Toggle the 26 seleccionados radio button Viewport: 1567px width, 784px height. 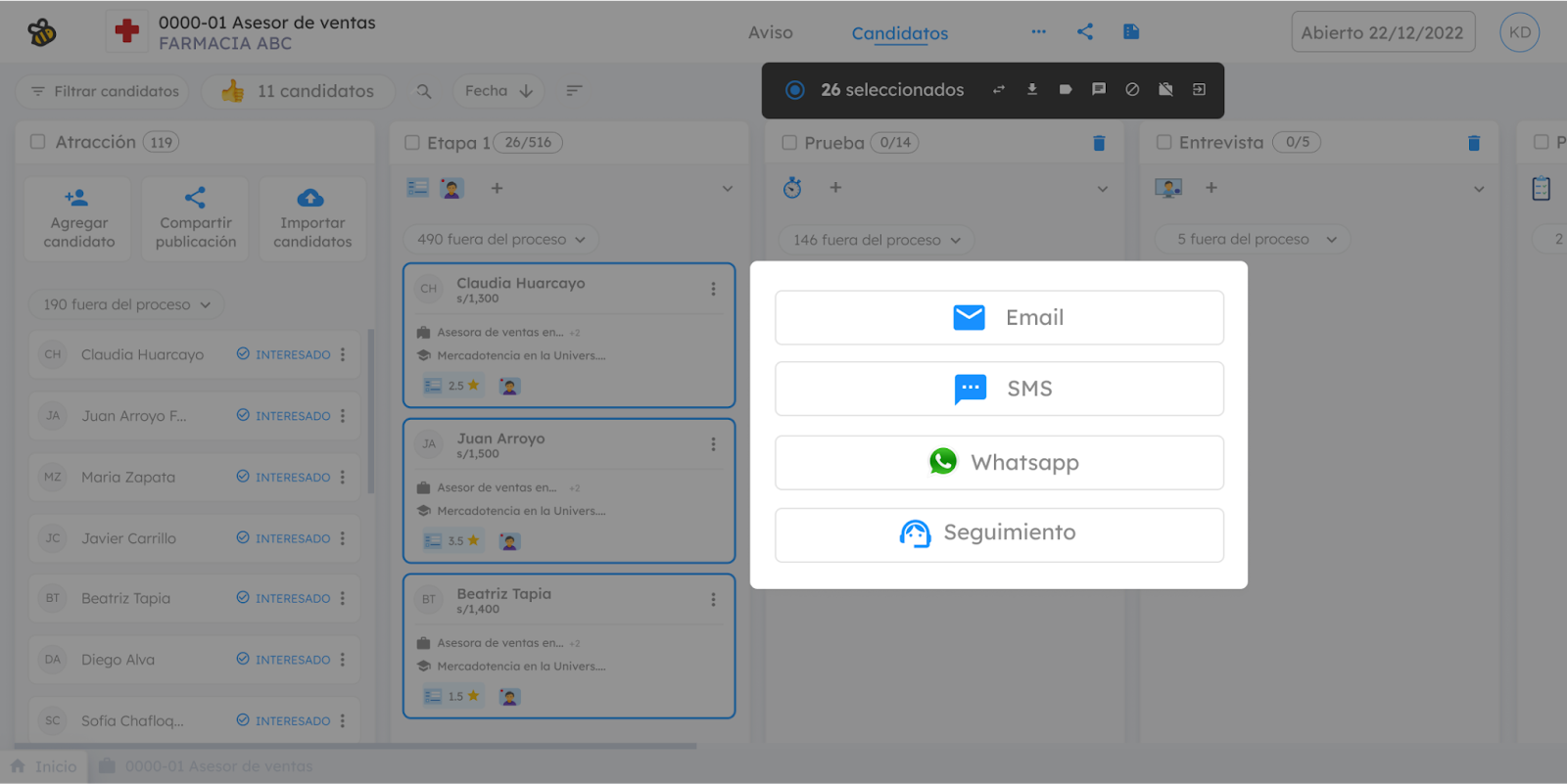click(x=795, y=90)
